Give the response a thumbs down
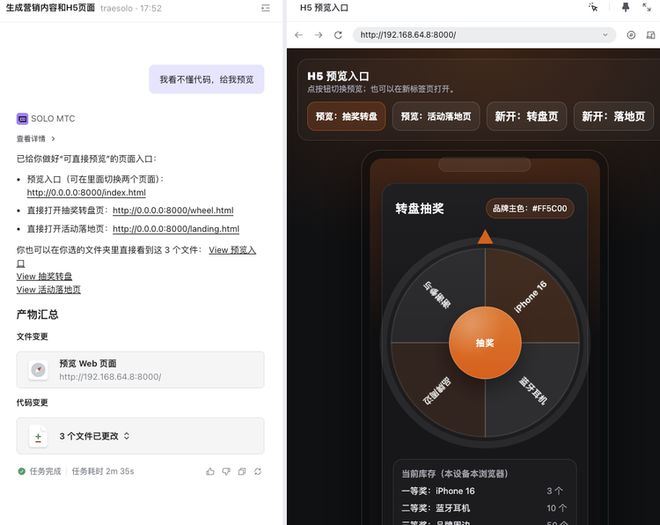This screenshot has height=525, width=660. pos(226,471)
